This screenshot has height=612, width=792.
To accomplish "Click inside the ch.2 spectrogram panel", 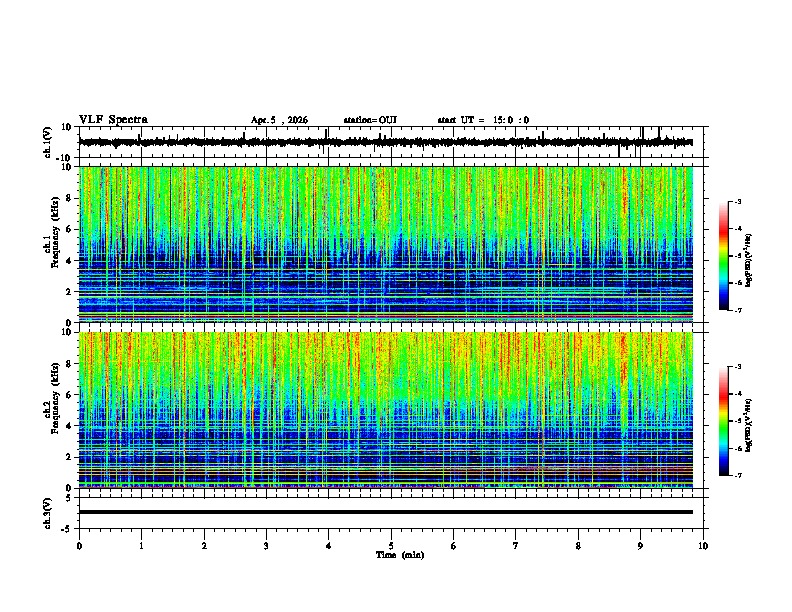I will [x=386, y=410].
